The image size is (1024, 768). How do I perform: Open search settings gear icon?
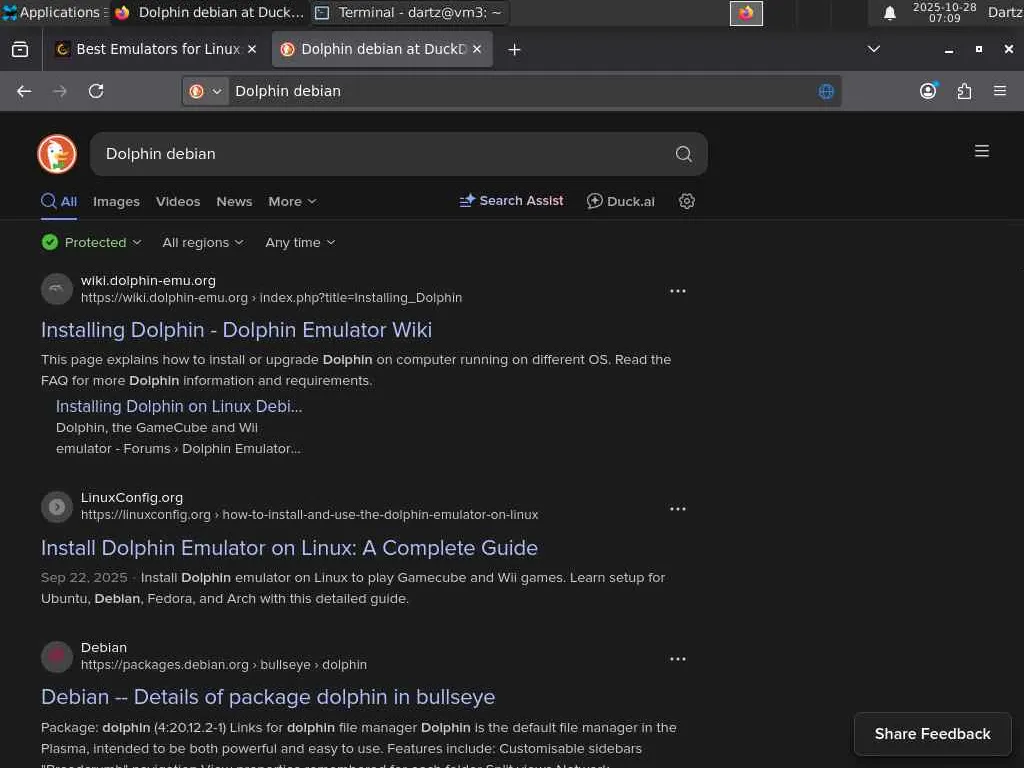(686, 201)
